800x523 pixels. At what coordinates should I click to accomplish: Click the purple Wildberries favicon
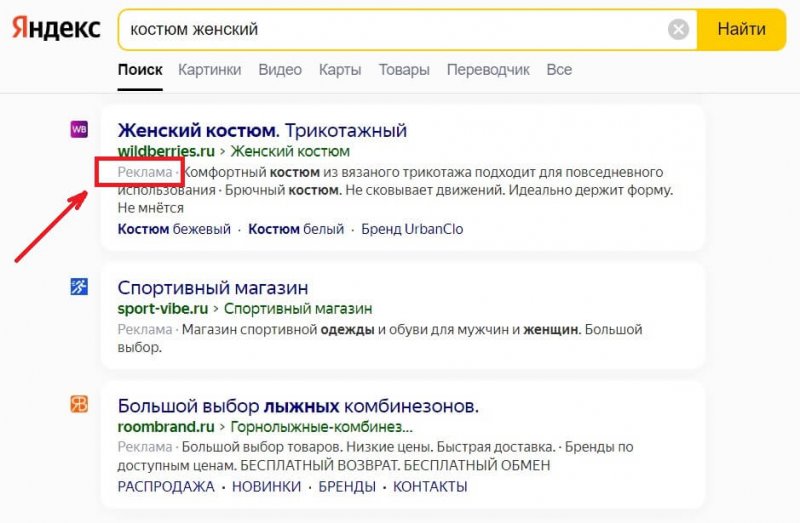click(x=78, y=129)
